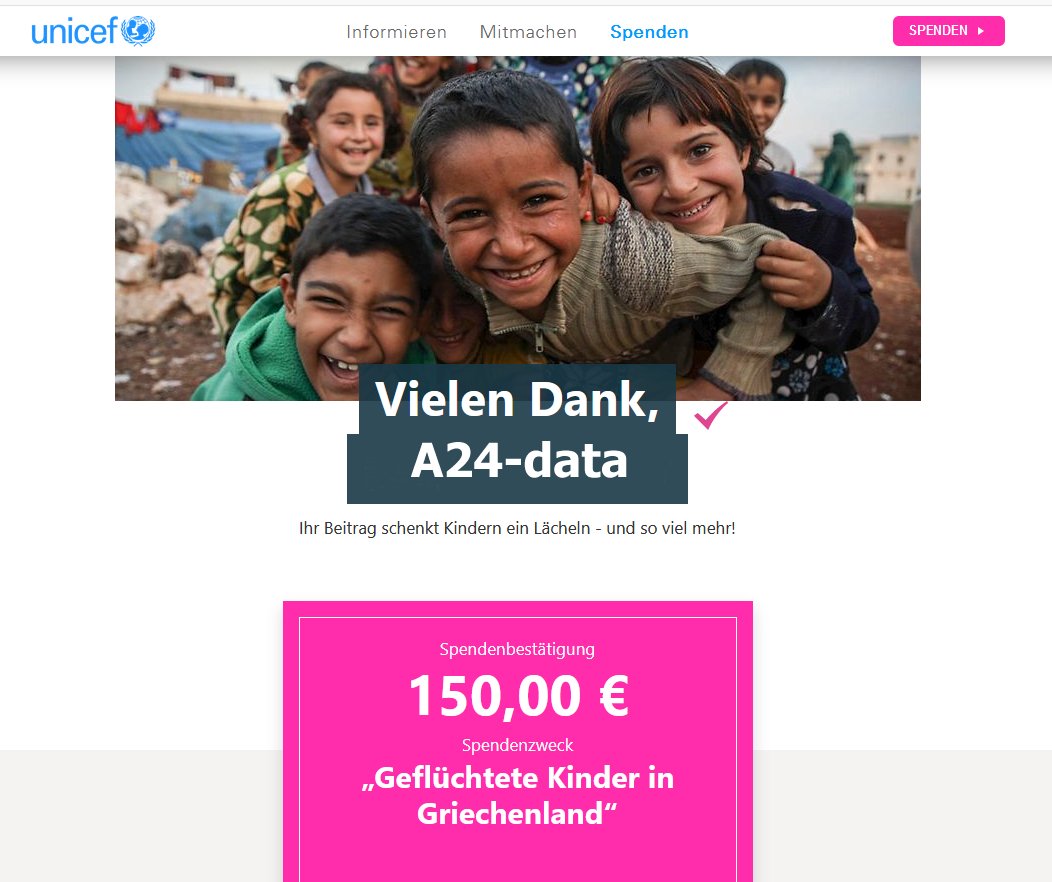Click the pink SPENDEN button

949,31
